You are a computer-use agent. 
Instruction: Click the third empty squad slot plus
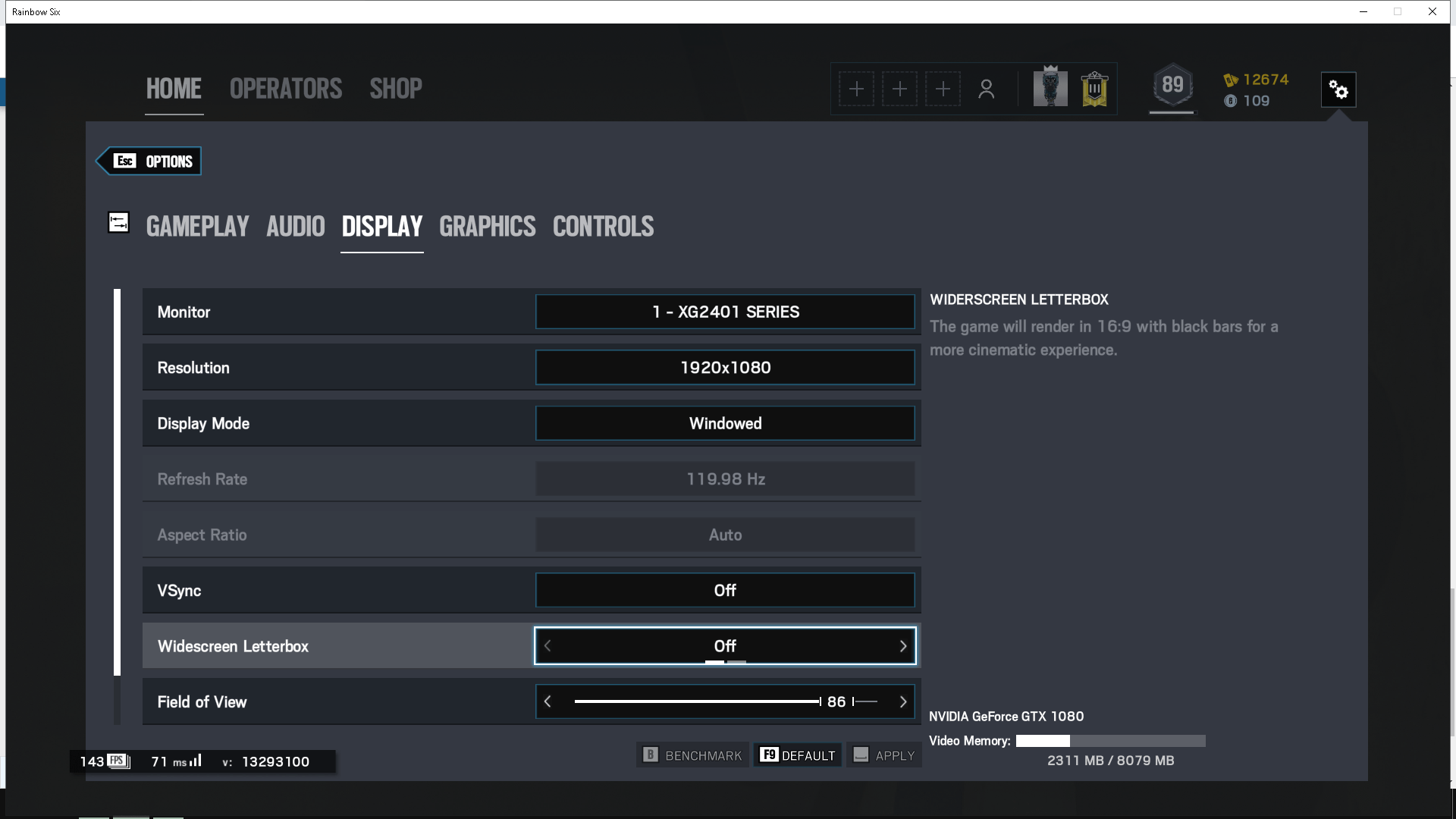click(943, 89)
